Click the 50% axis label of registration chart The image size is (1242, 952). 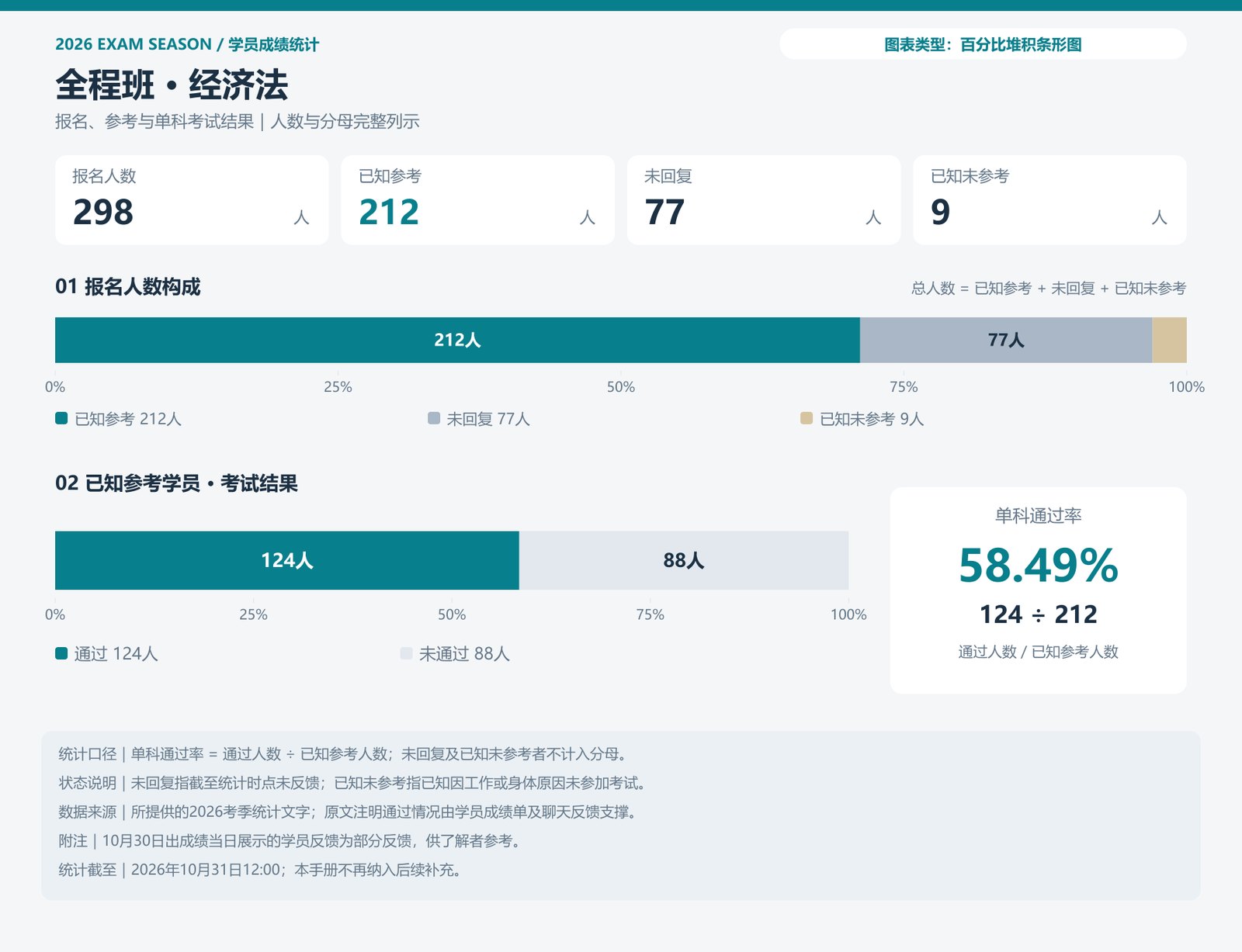(x=621, y=387)
